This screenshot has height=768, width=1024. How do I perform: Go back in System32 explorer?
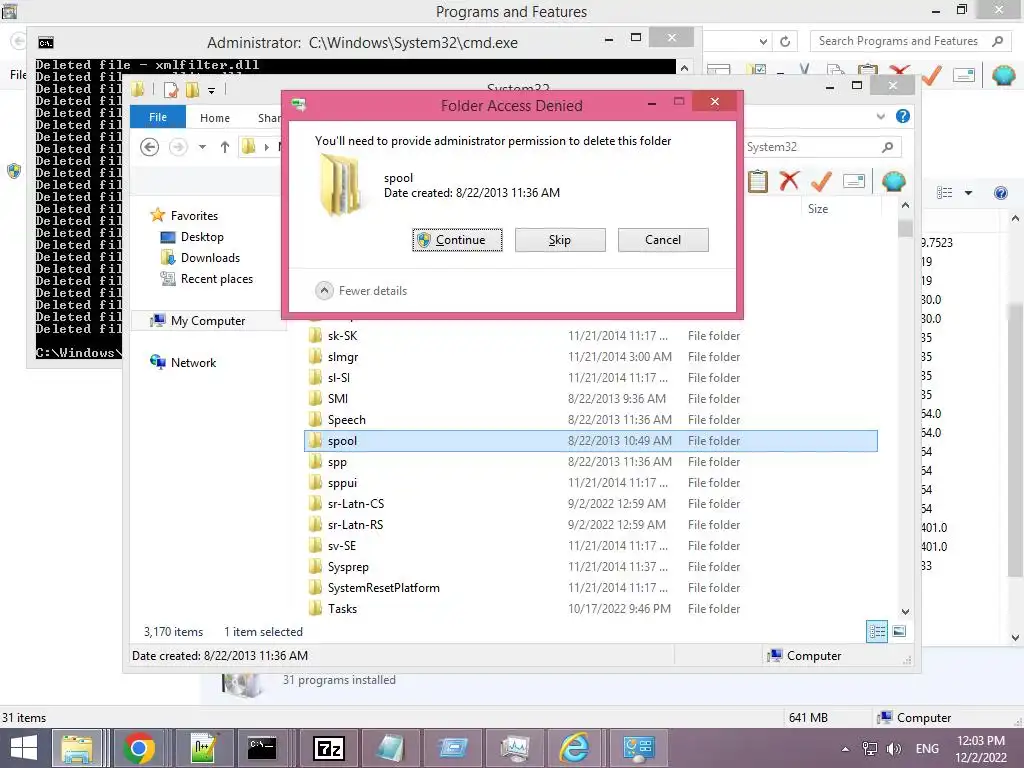coord(150,147)
